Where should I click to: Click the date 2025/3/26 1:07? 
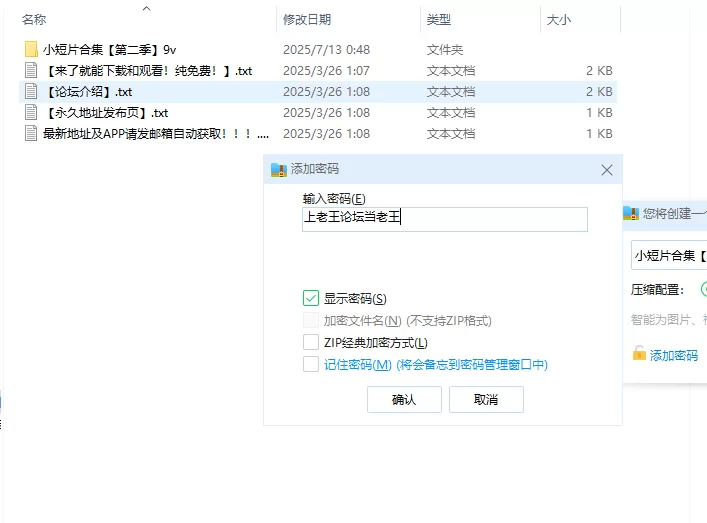pyautogui.click(x=326, y=70)
